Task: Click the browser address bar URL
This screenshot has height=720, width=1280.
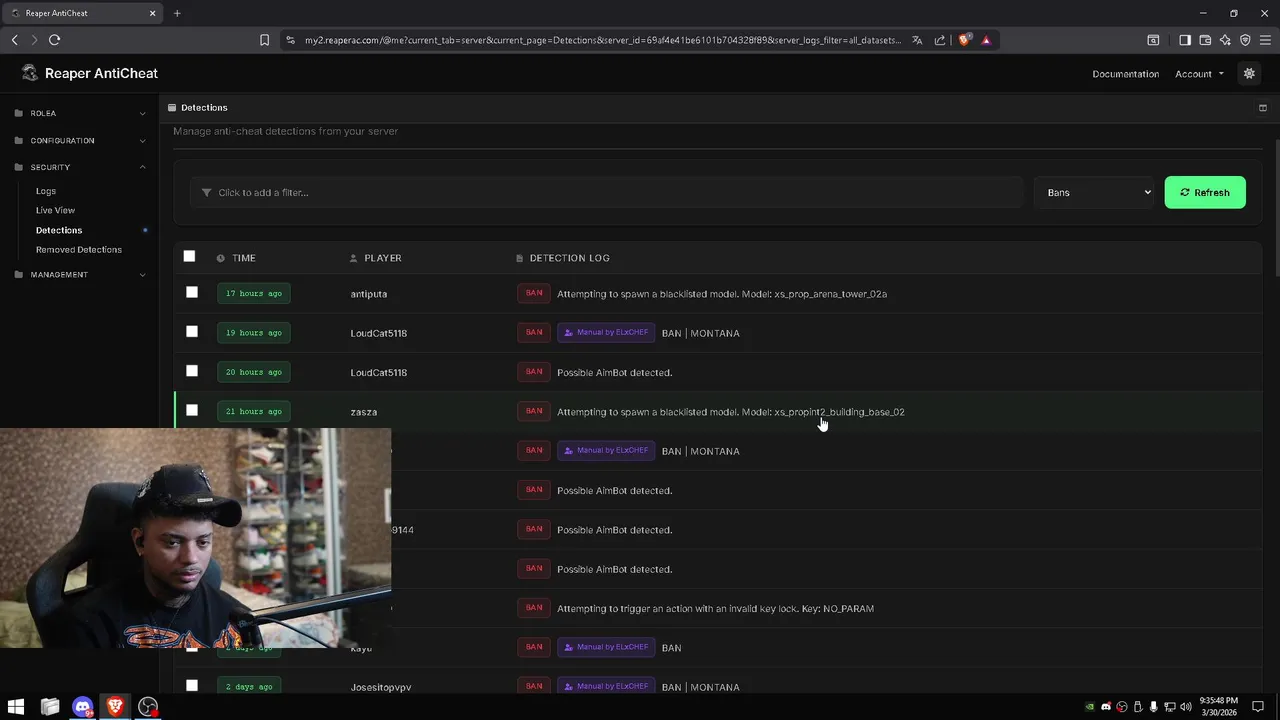Action: (x=603, y=40)
